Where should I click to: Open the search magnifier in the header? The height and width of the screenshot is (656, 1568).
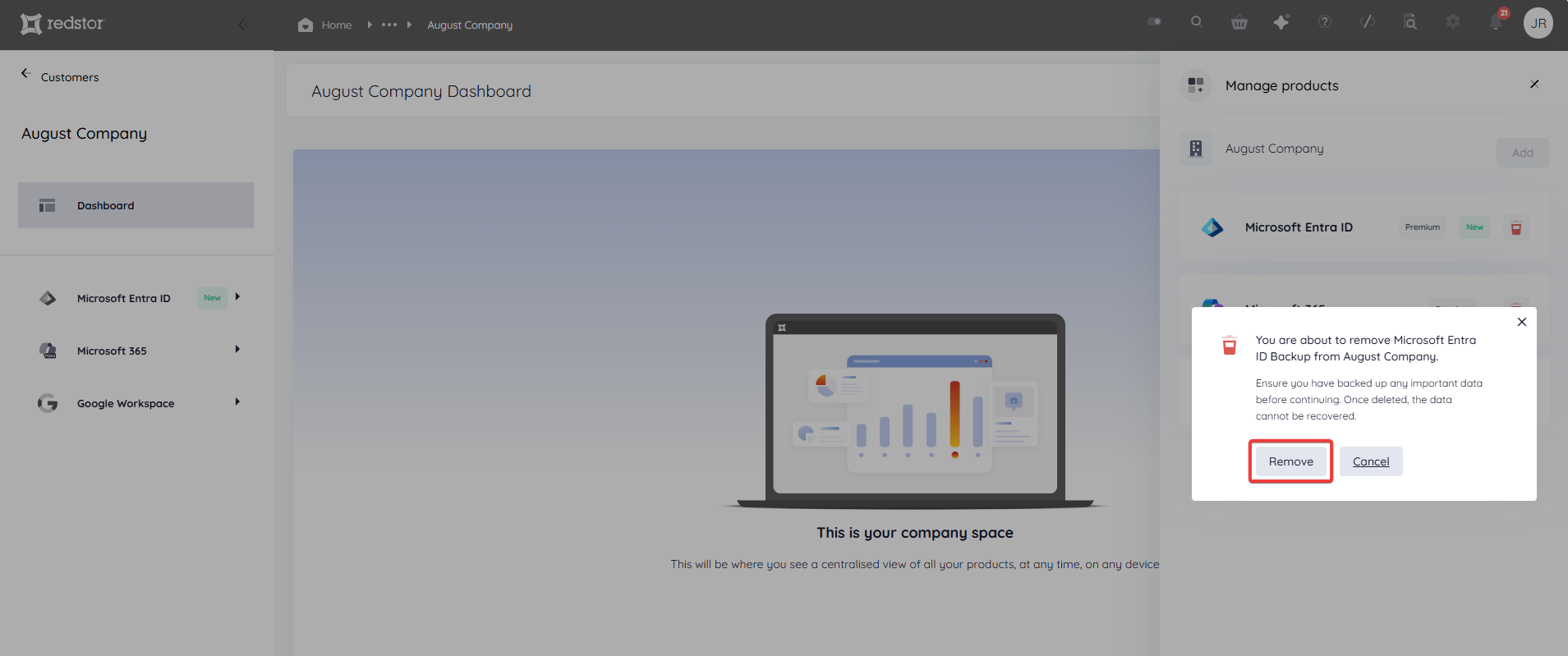tap(1197, 22)
